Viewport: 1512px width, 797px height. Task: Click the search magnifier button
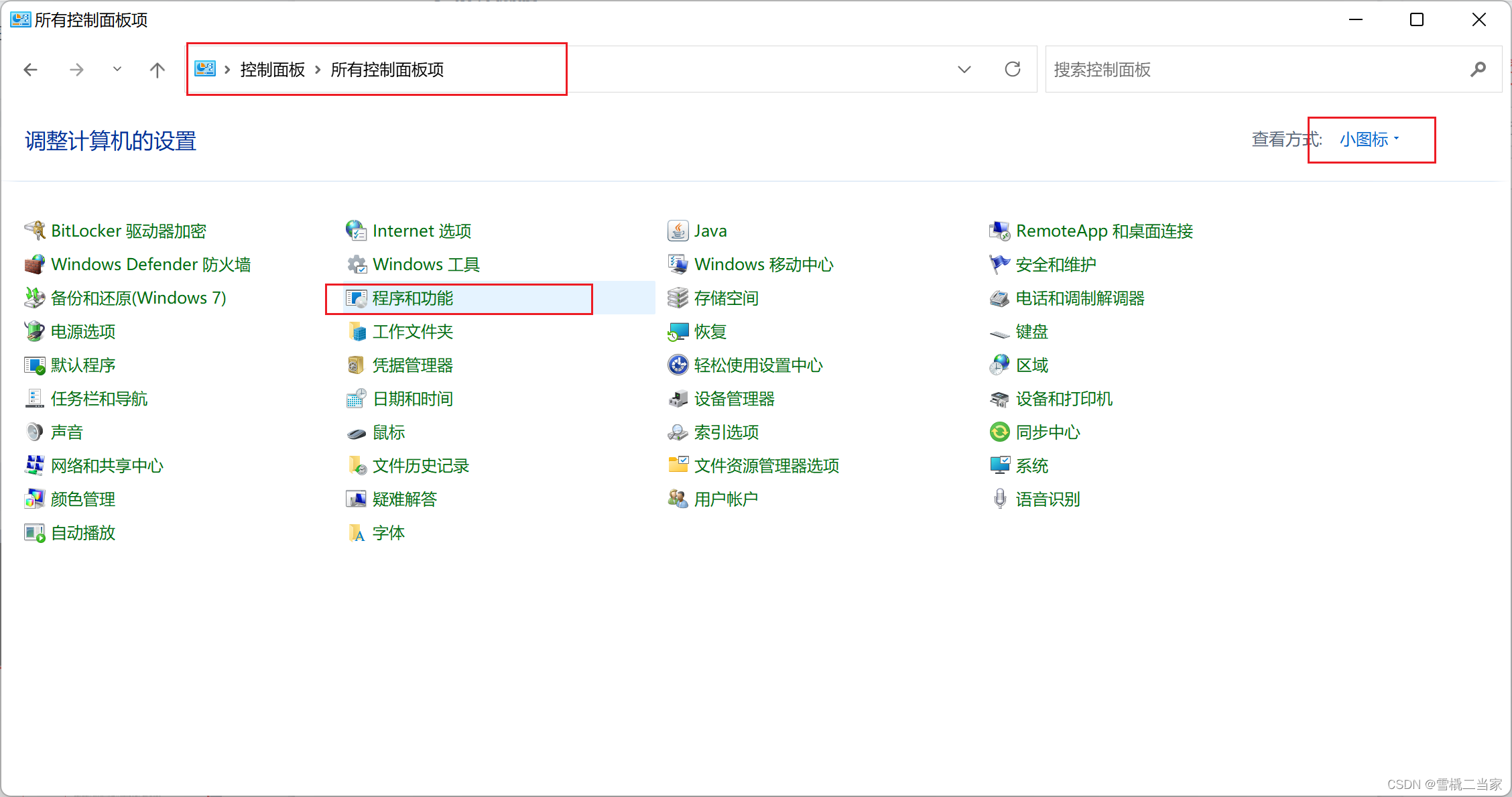point(1478,69)
